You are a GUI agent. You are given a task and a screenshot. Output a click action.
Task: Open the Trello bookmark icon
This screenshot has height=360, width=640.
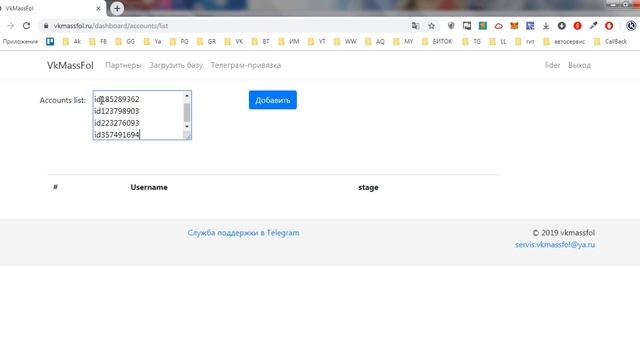tap(50, 41)
